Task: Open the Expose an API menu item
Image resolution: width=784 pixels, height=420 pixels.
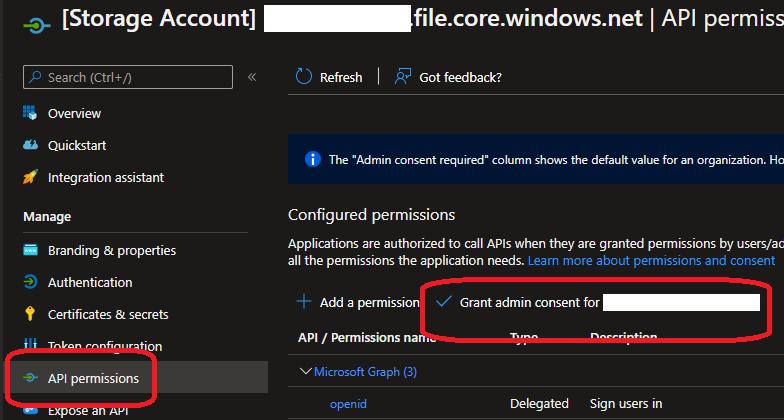Action: click(89, 410)
